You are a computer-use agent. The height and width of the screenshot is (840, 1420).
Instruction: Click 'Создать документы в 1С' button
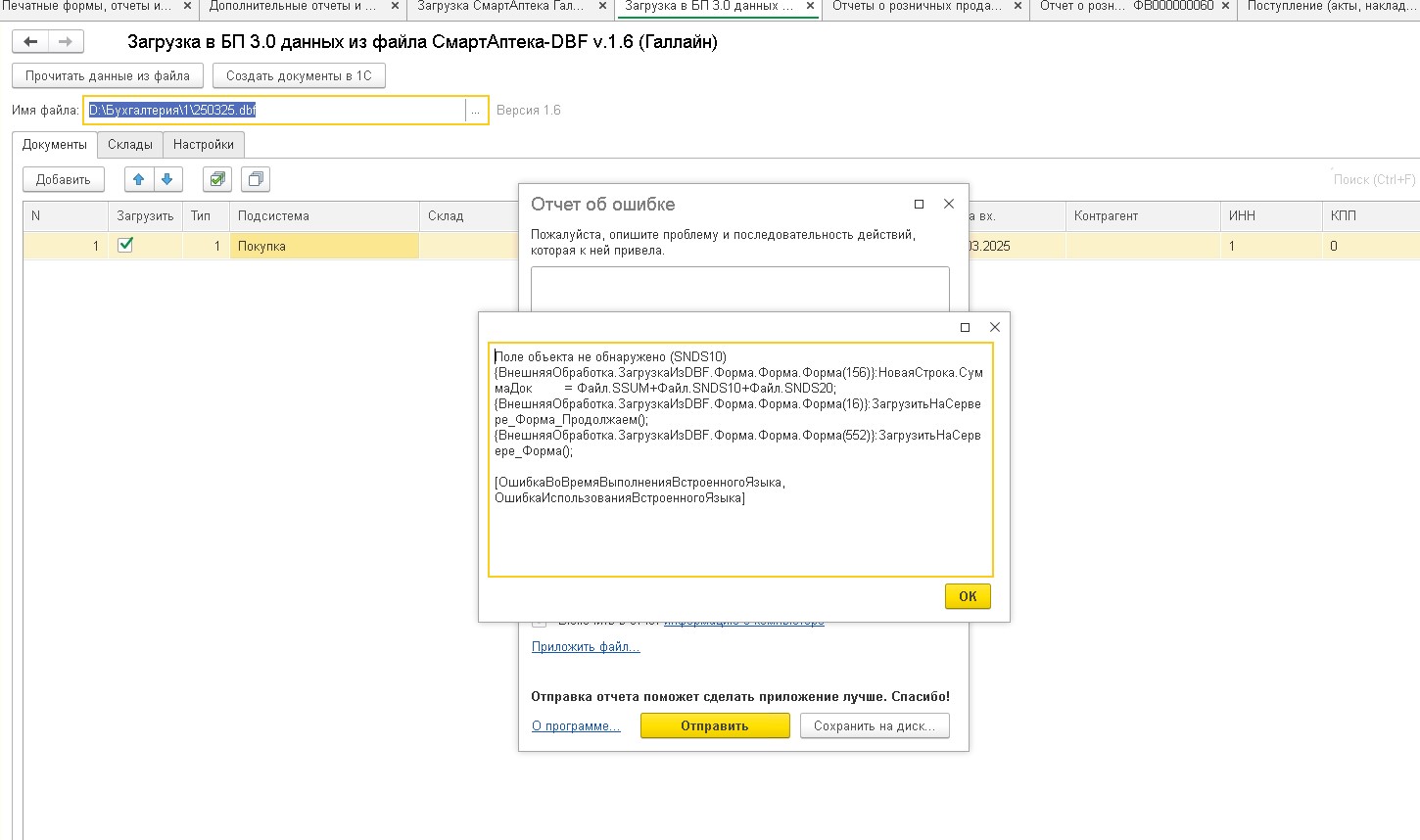coord(299,75)
